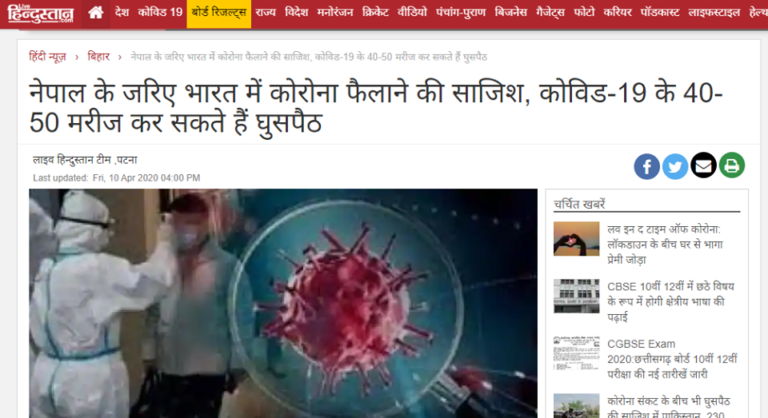Select कोविड 19 in the menu
Viewport: 768px width, 418px height.
[x=160, y=12]
